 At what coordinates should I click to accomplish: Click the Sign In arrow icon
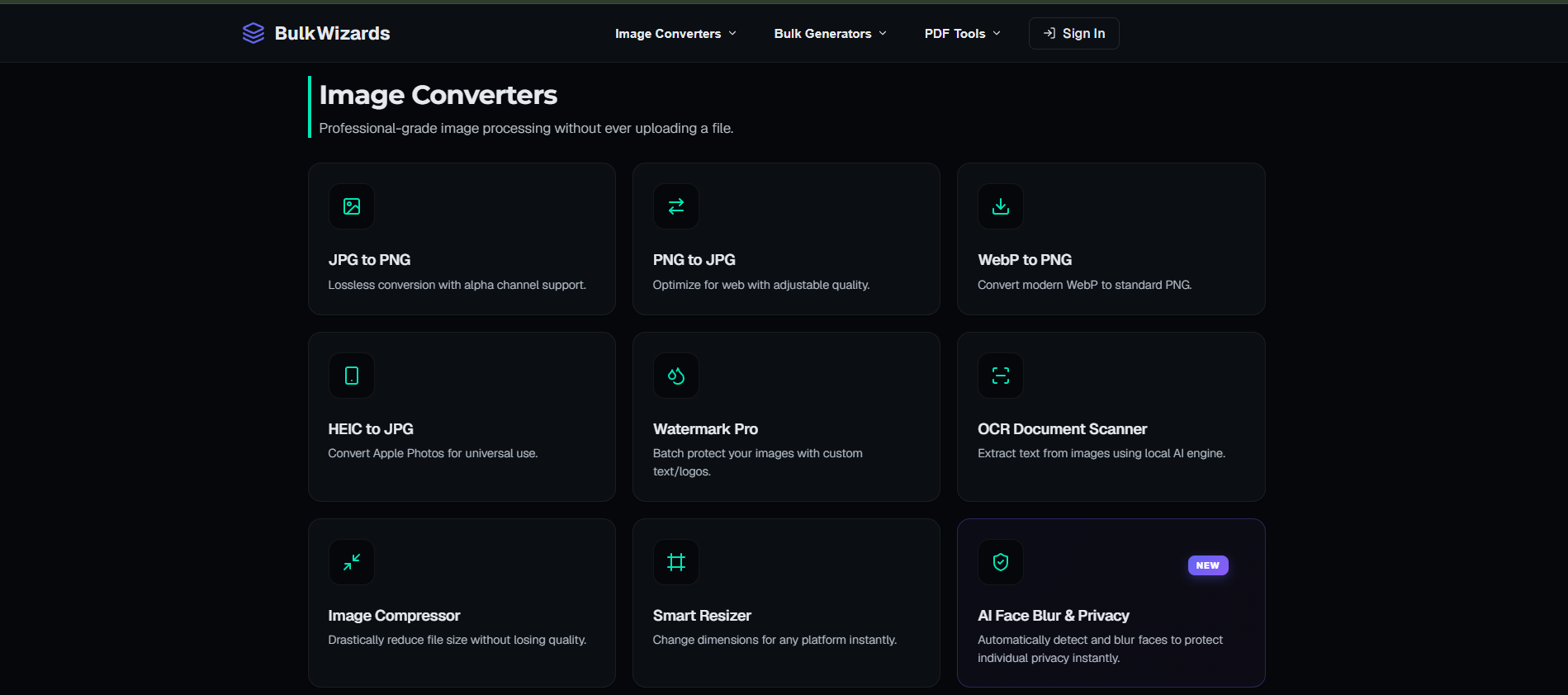1049,33
